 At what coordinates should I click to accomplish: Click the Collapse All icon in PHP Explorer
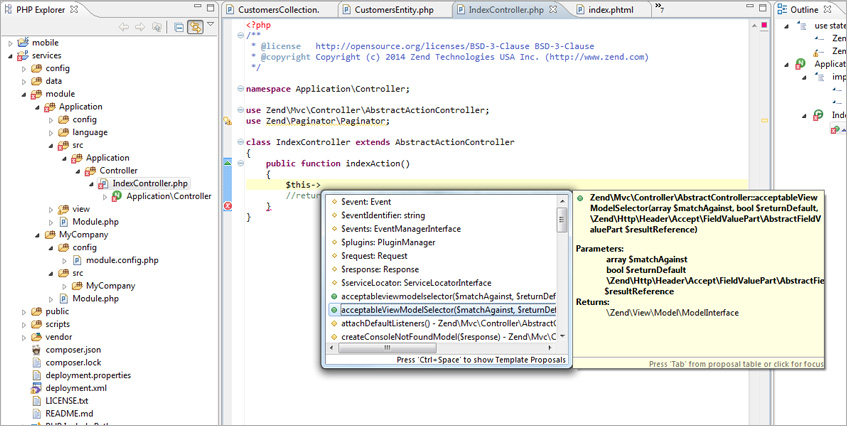[x=178, y=27]
